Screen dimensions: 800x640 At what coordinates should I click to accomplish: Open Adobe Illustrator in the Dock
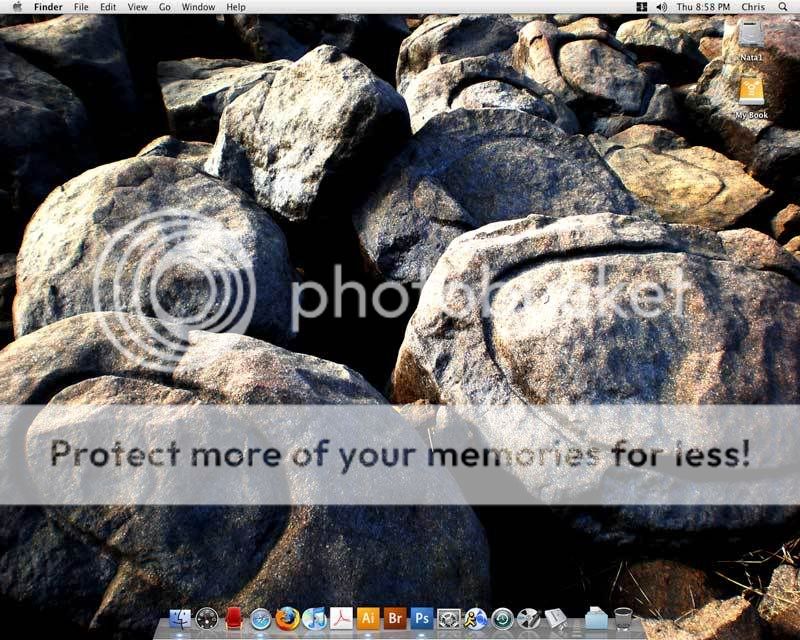tap(368, 619)
